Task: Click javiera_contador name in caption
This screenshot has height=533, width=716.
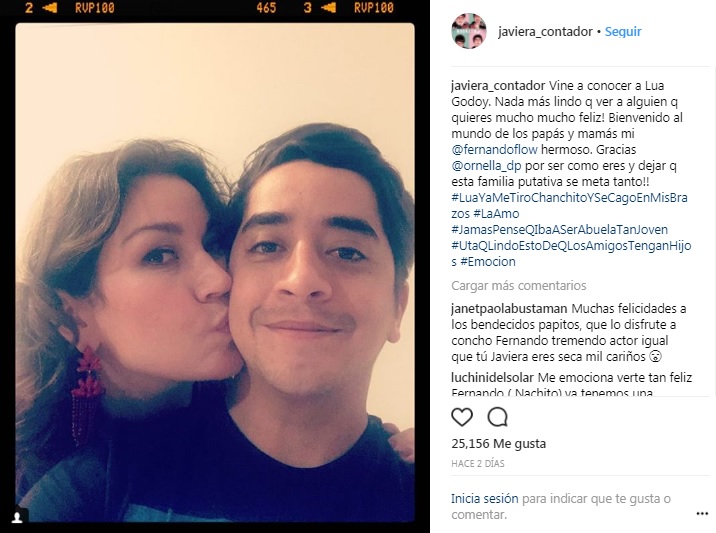Action: [x=498, y=85]
